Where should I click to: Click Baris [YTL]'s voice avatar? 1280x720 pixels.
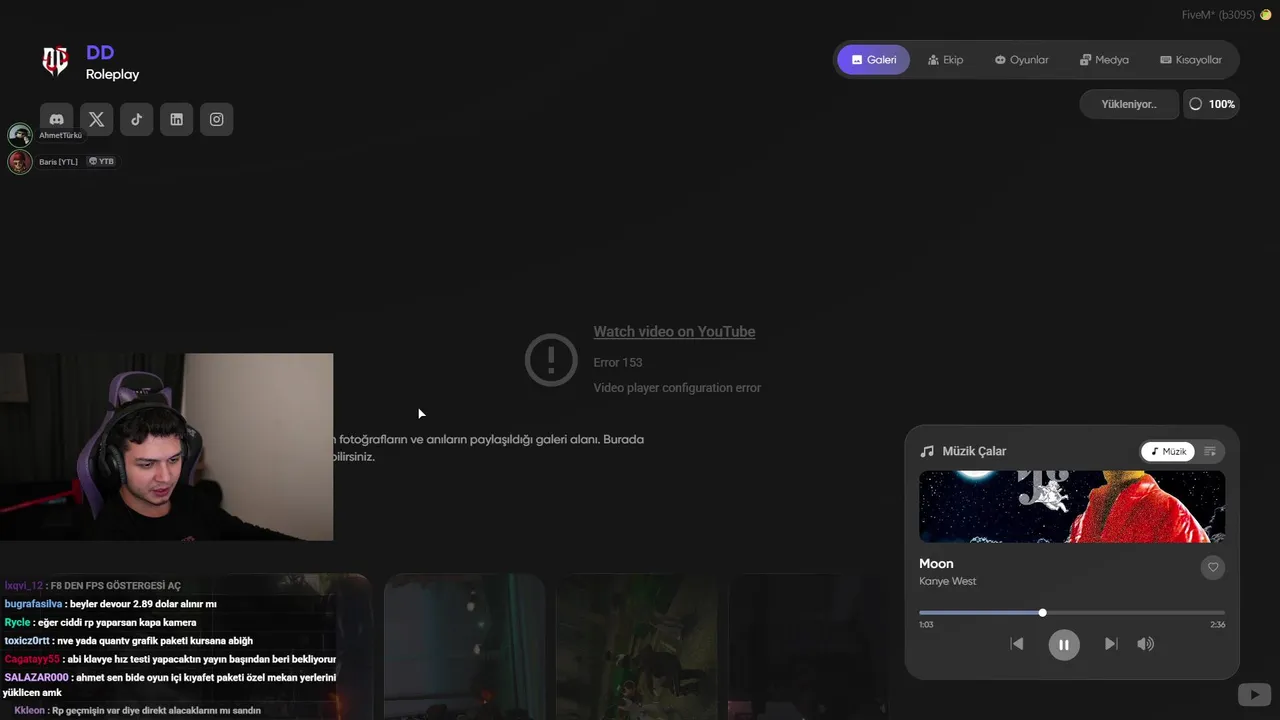[x=20, y=162]
